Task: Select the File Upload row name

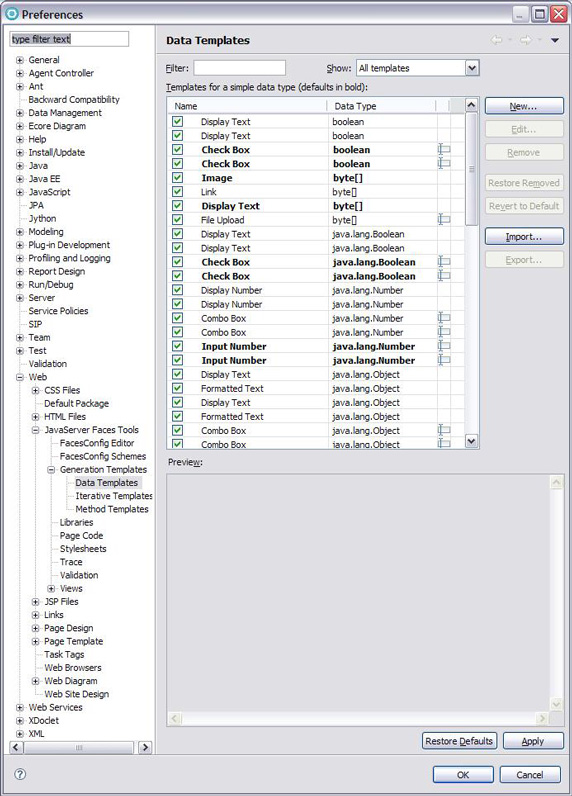Action: (222, 220)
